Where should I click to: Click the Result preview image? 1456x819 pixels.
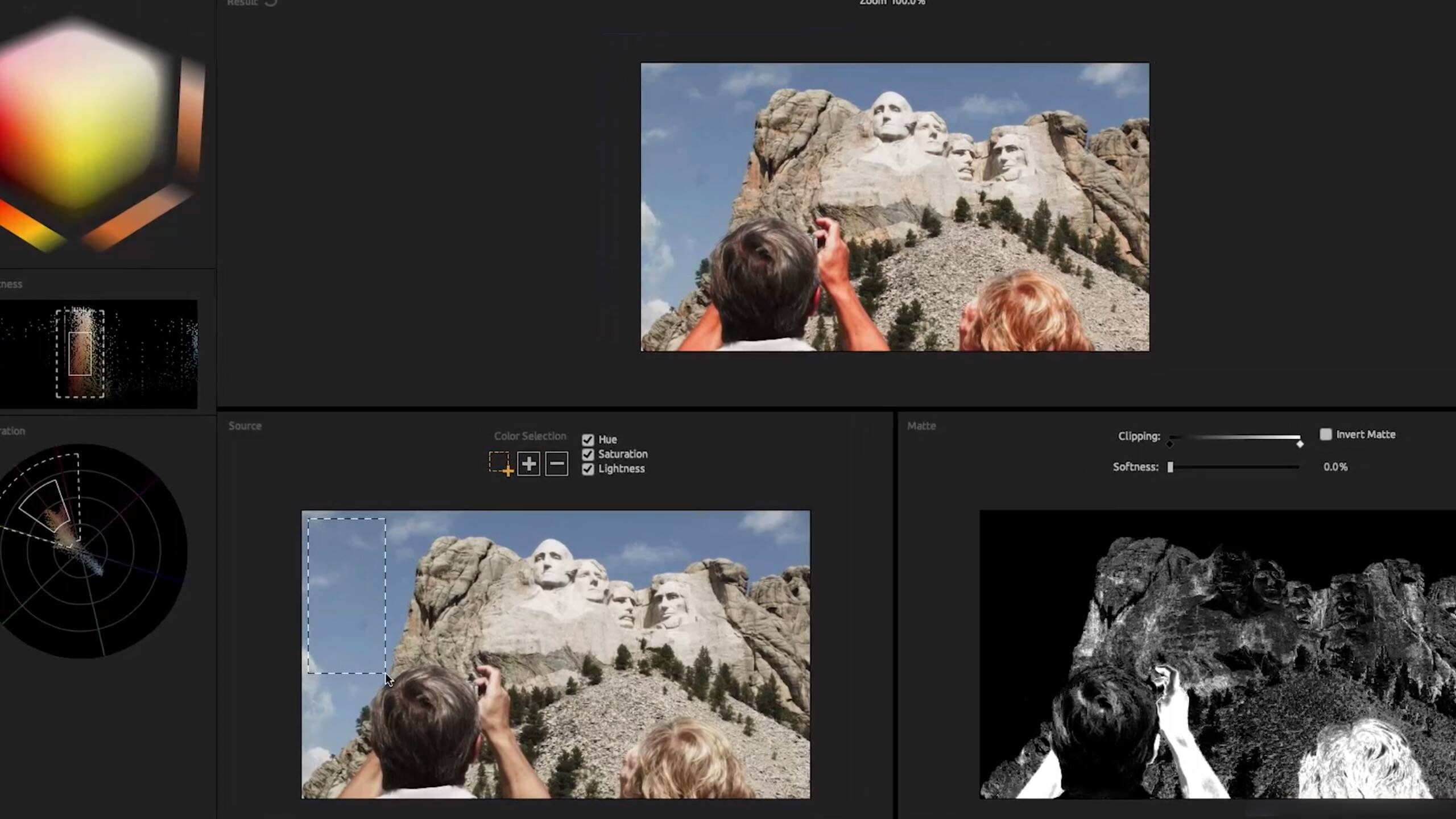coord(895,207)
